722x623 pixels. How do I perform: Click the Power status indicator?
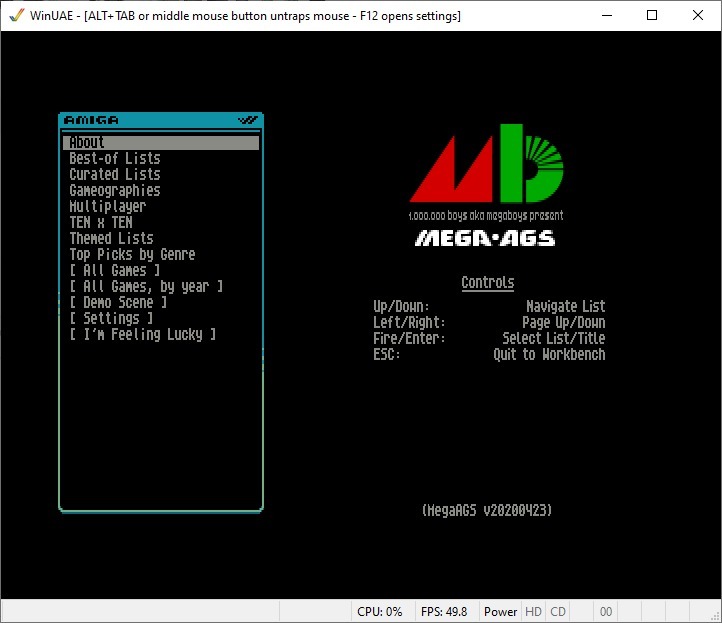(x=500, y=611)
